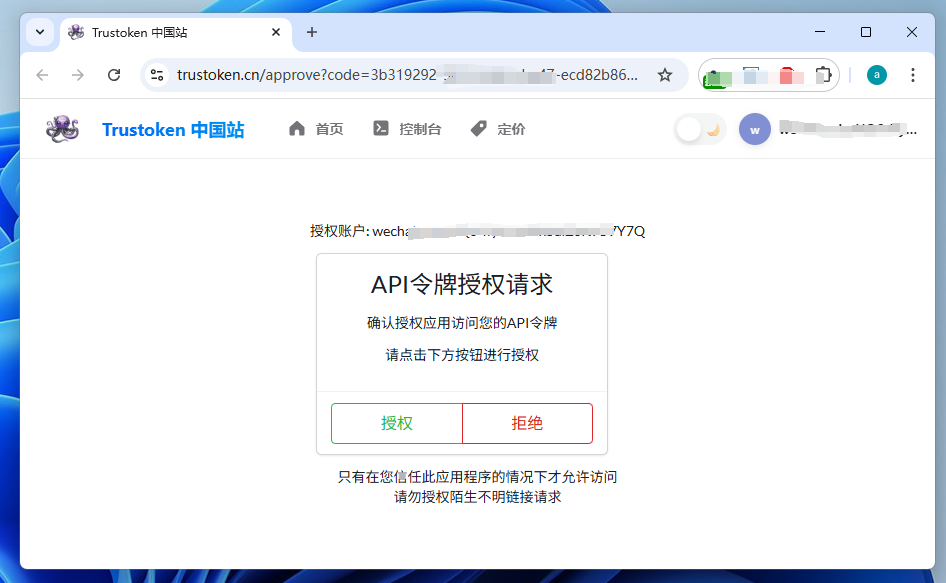Click the blue extension icon in toolbar
The image size is (946, 583).
coord(751,75)
